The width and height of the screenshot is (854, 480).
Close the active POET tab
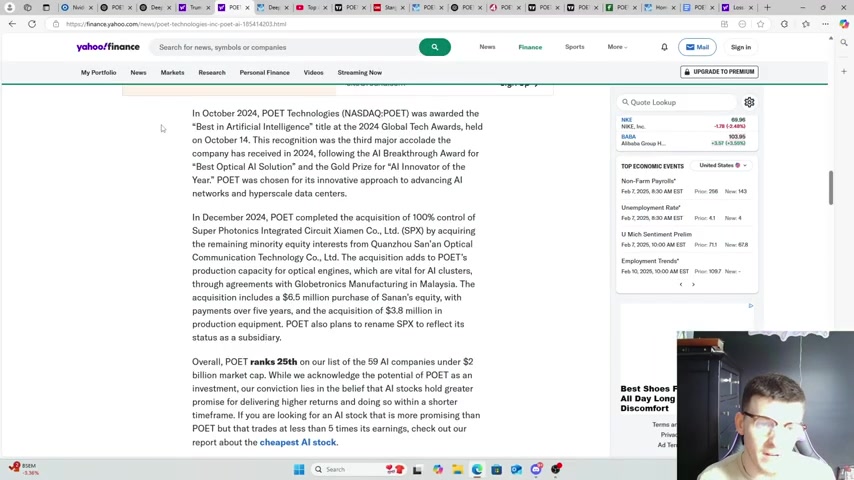(x=247, y=8)
